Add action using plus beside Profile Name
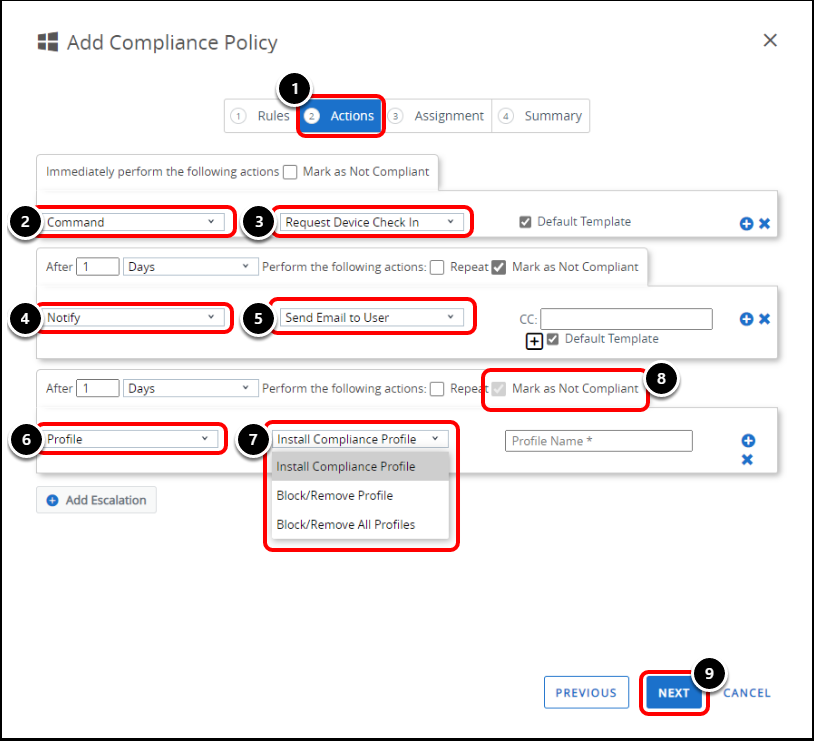Image resolution: width=814 pixels, height=741 pixels. click(747, 441)
